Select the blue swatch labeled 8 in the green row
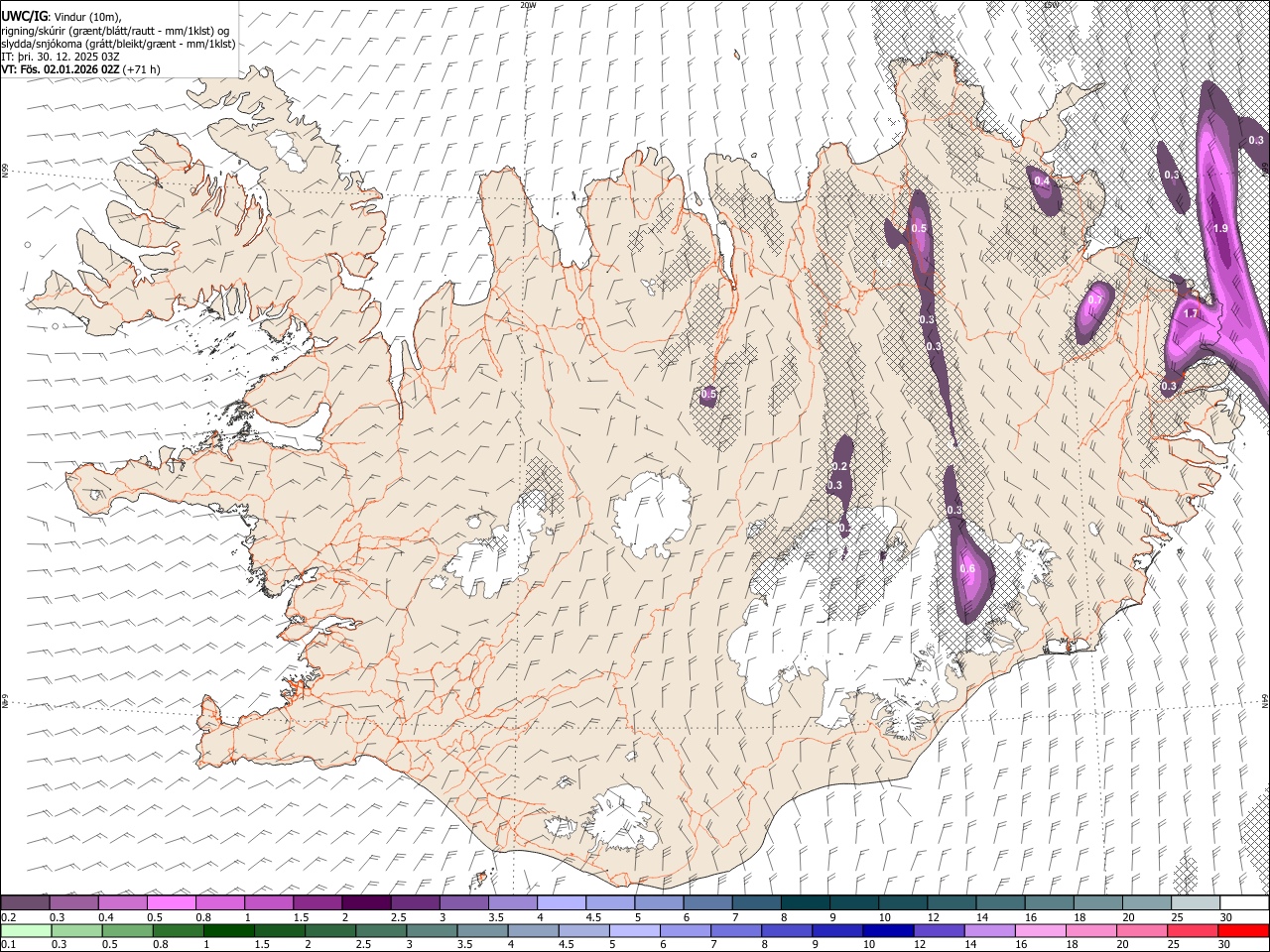The image size is (1270, 952). 786,930
